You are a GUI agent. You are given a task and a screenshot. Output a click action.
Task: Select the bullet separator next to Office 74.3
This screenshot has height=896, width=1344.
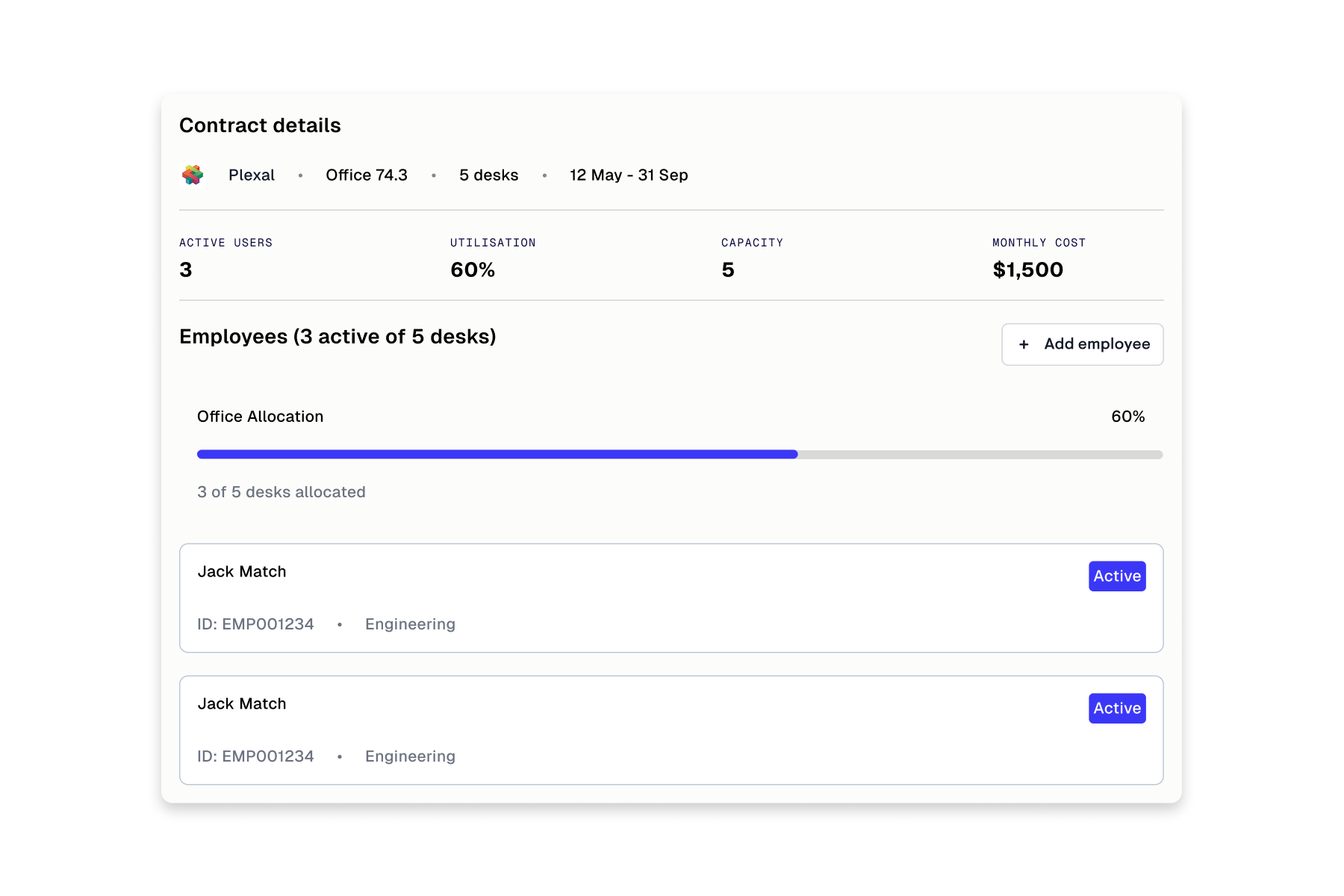pos(302,175)
